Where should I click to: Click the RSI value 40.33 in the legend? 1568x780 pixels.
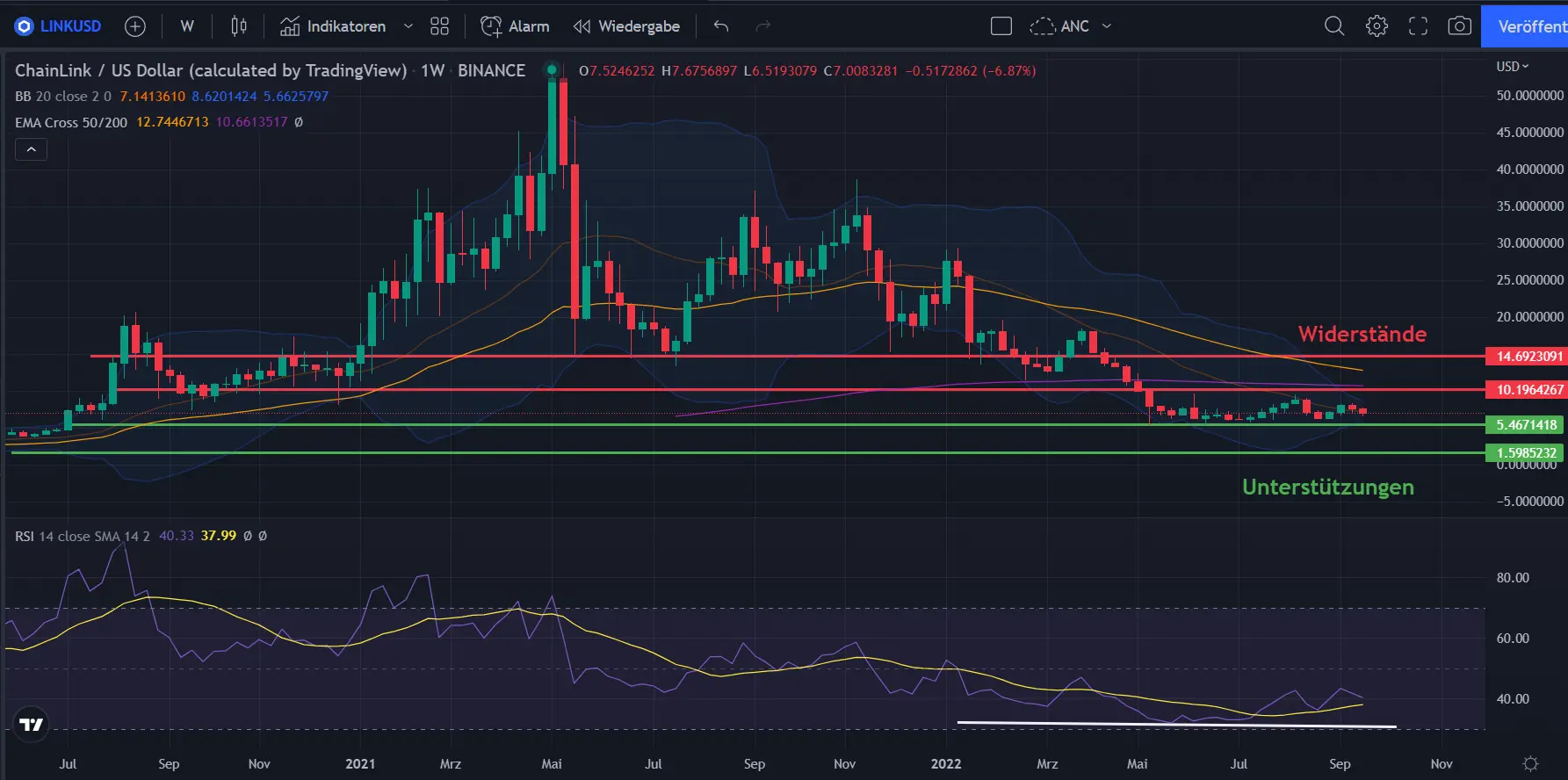[x=176, y=536]
